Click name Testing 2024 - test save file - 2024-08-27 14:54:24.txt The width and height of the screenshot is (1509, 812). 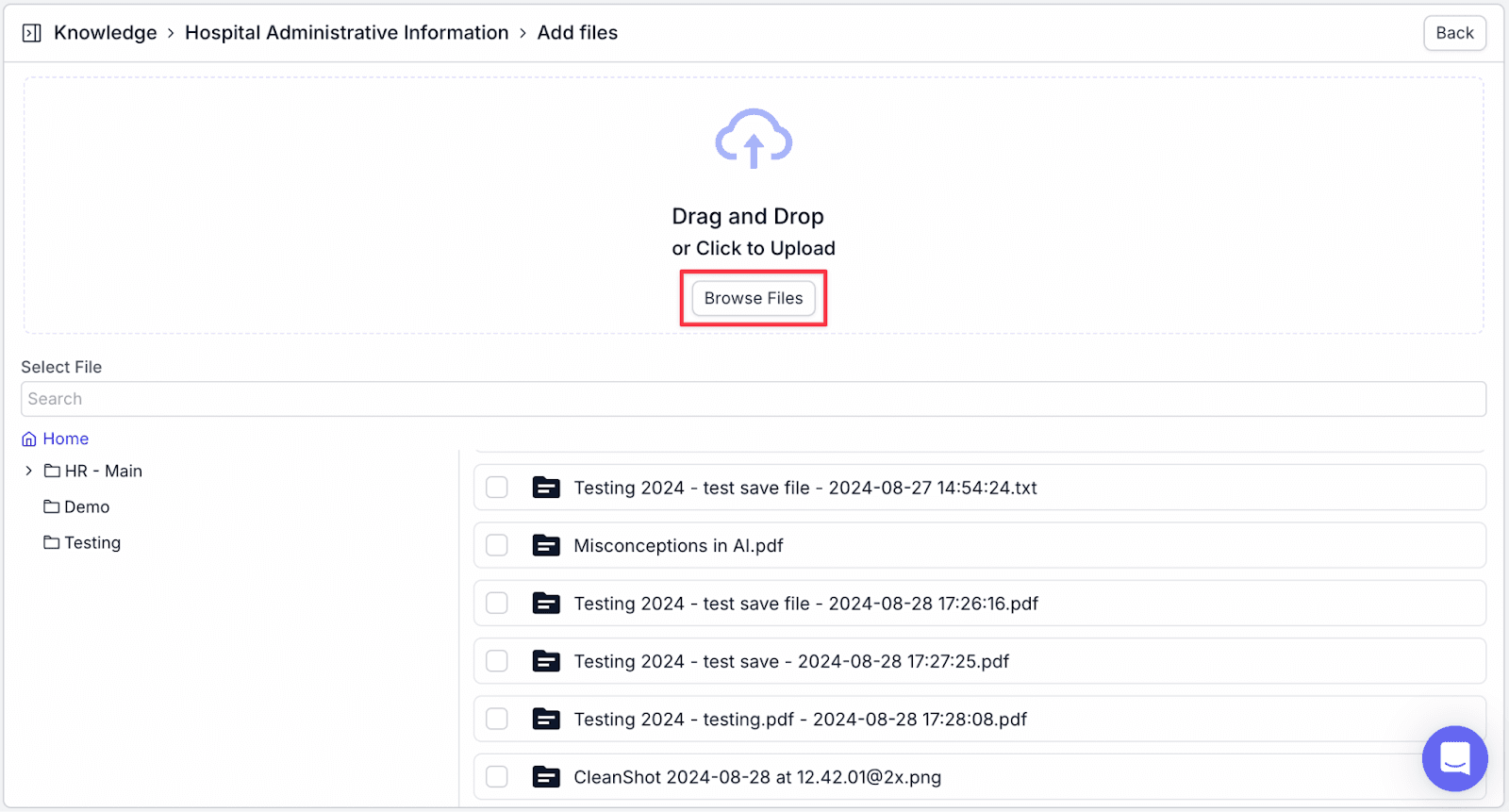pos(805,488)
